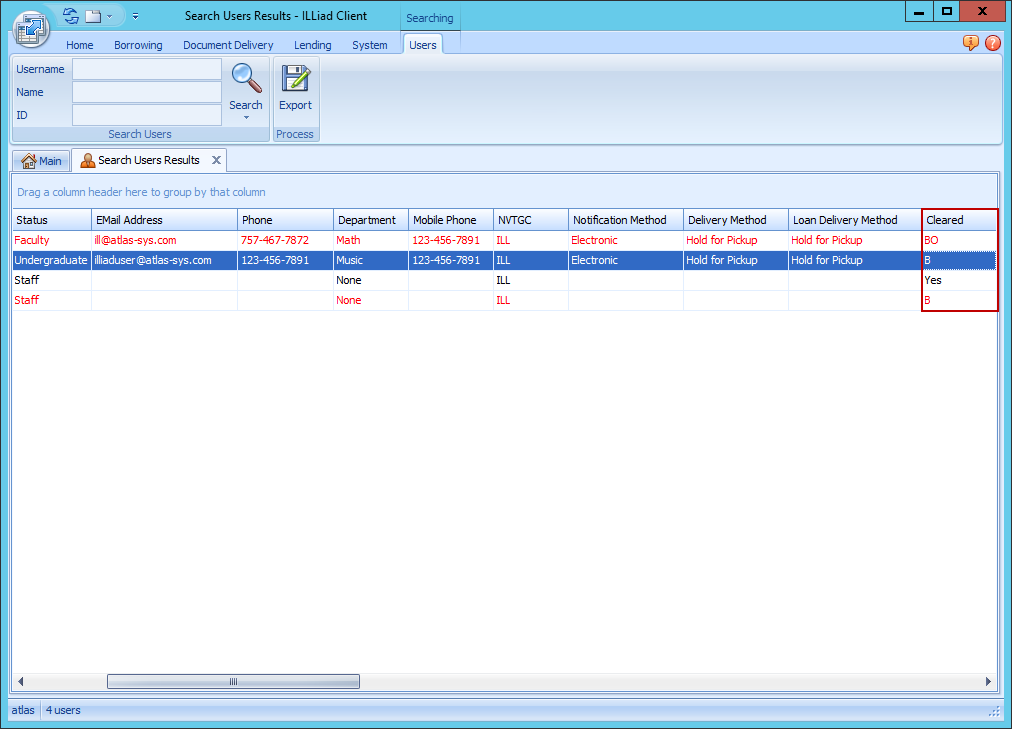Open the orange info speech bubble icon
The width and height of the screenshot is (1012, 729).
click(x=970, y=43)
